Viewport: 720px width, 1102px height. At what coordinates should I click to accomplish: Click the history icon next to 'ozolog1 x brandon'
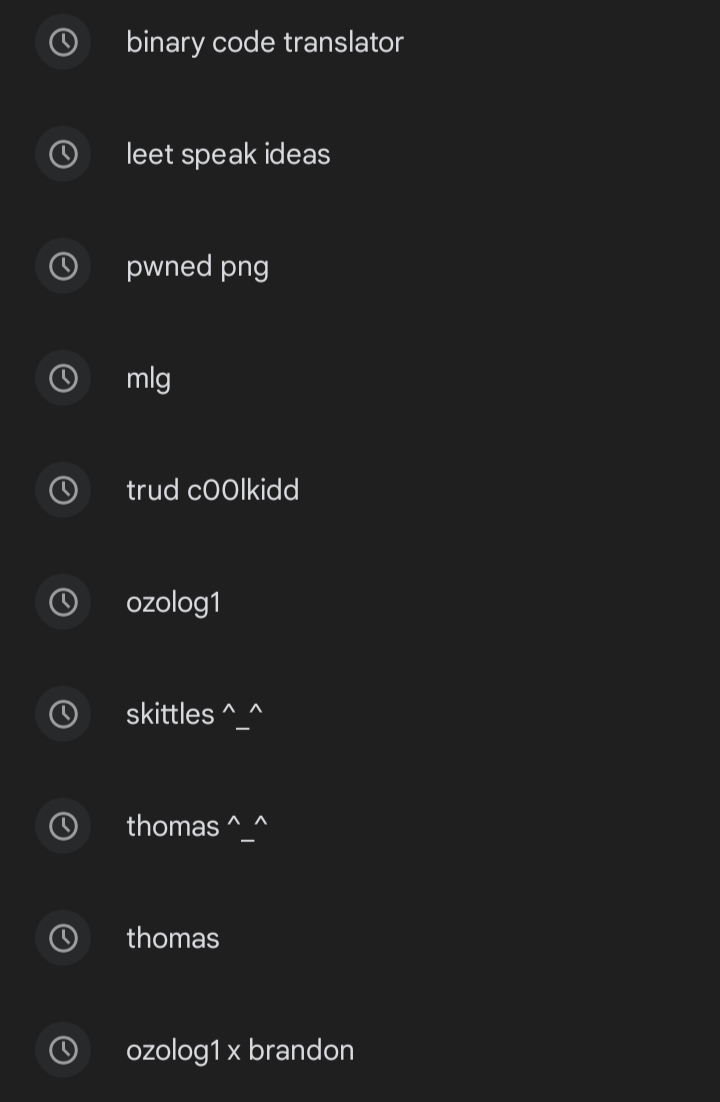pos(63,1050)
